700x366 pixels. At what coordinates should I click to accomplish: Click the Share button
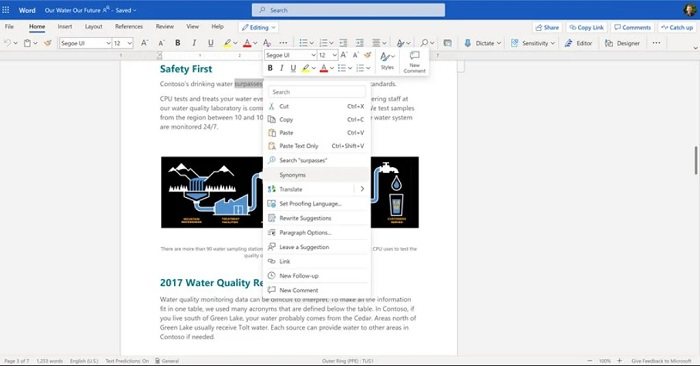click(547, 27)
